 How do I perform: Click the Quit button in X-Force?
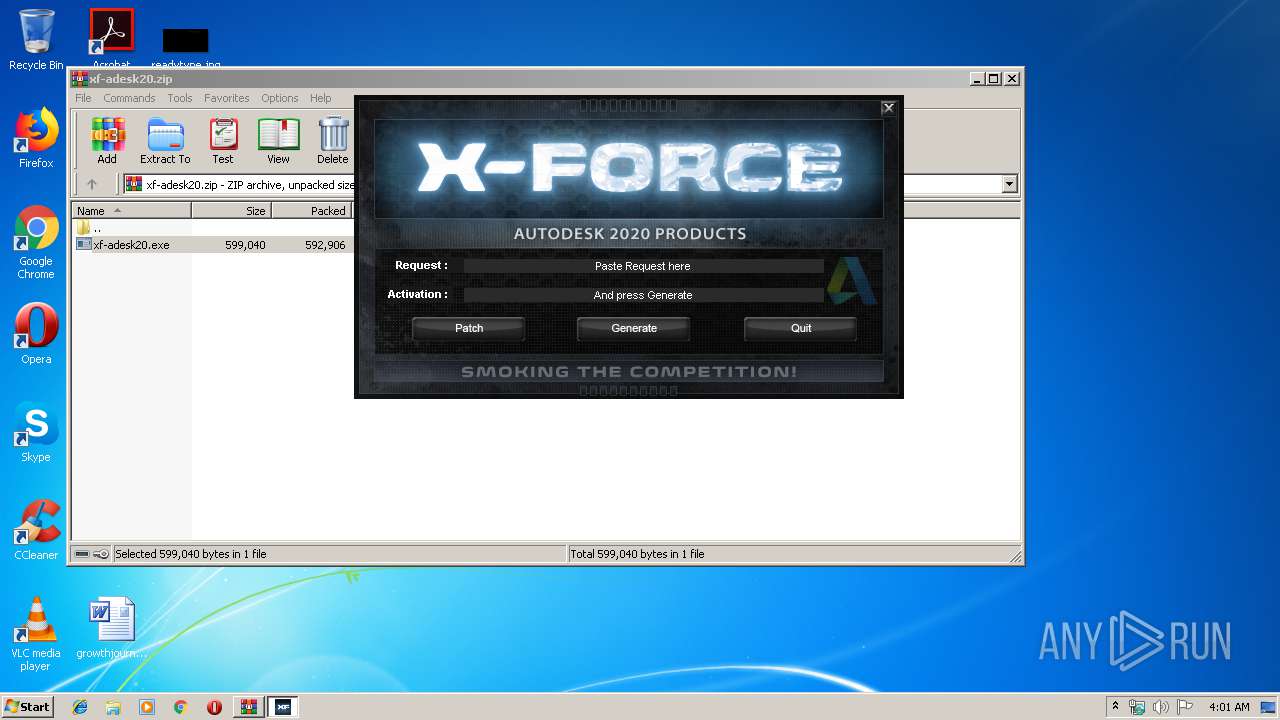coord(801,328)
